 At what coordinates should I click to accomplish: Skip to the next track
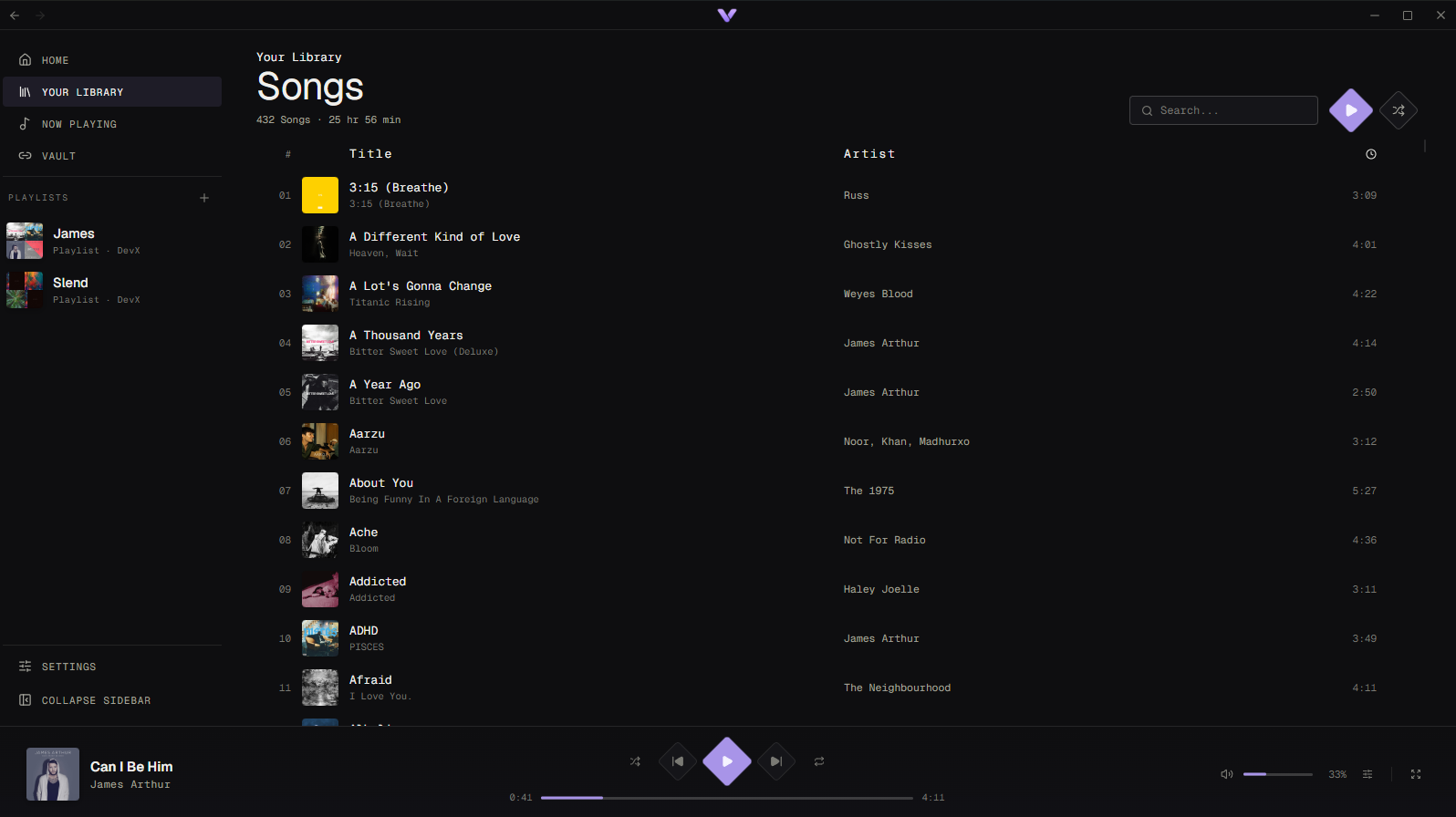(x=776, y=761)
